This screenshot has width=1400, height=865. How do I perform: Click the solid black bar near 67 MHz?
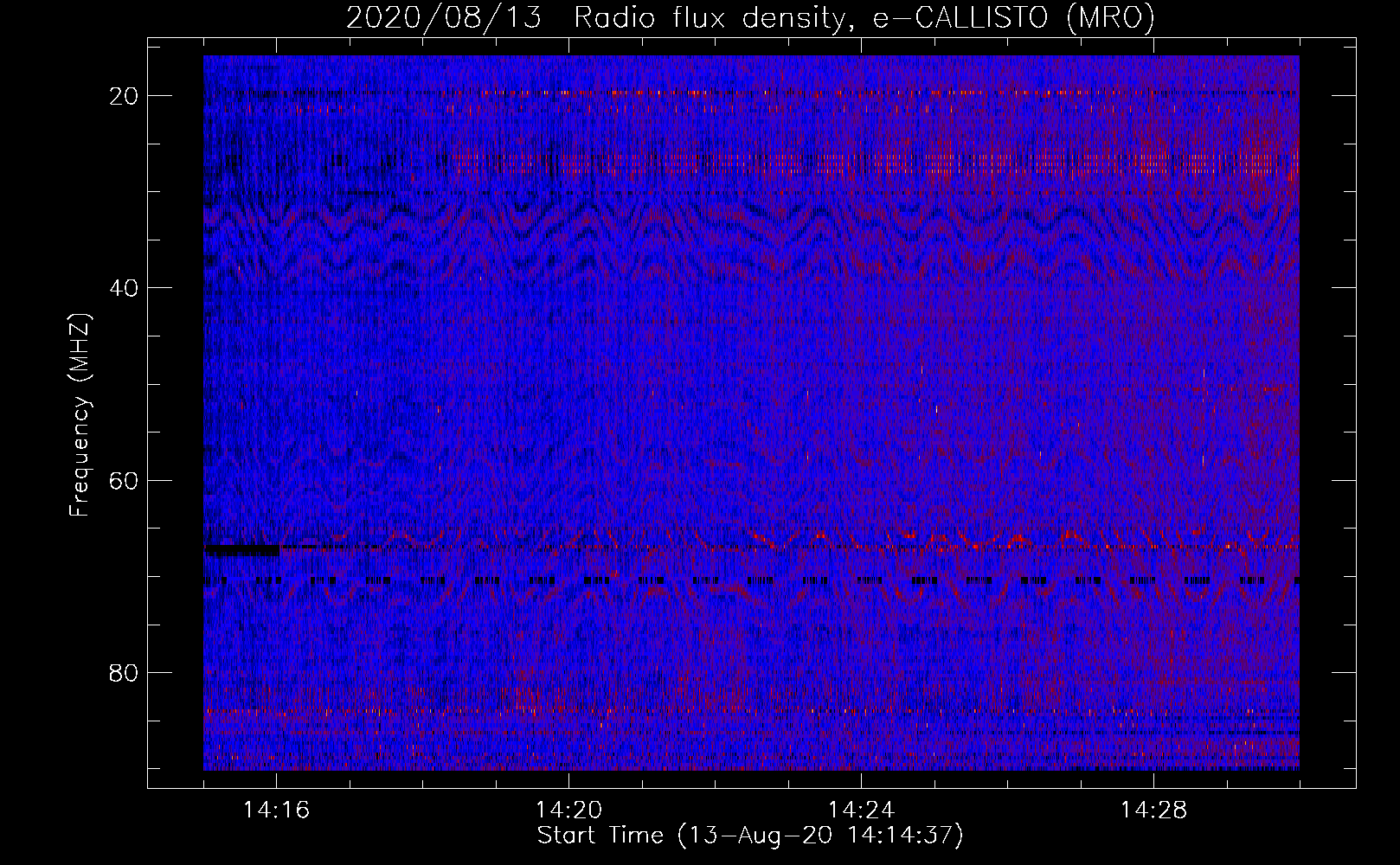pos(242,549)
